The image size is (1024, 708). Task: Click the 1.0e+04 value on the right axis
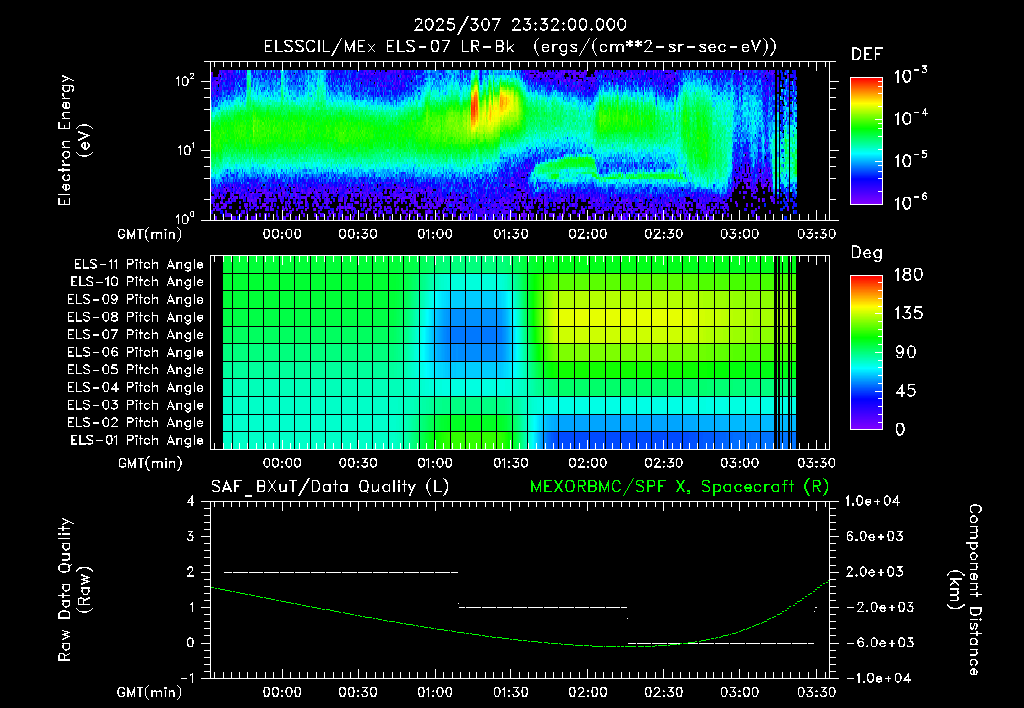[x=872, y=501]
